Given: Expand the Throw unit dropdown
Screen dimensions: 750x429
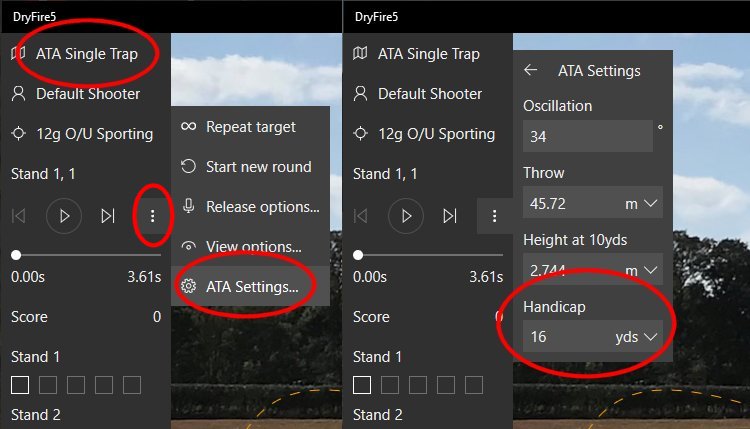Looking at the screenshot, I should point(652,204).
